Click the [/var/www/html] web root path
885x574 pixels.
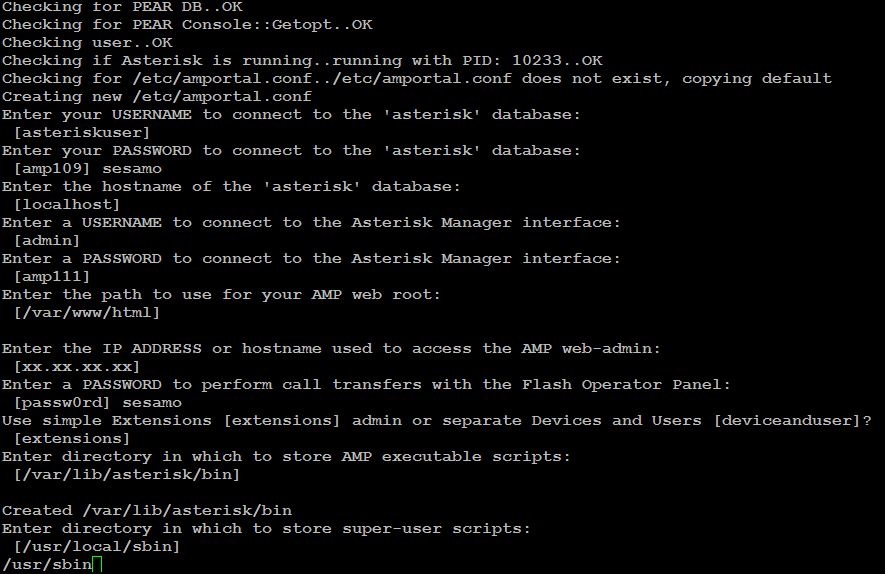87,313
